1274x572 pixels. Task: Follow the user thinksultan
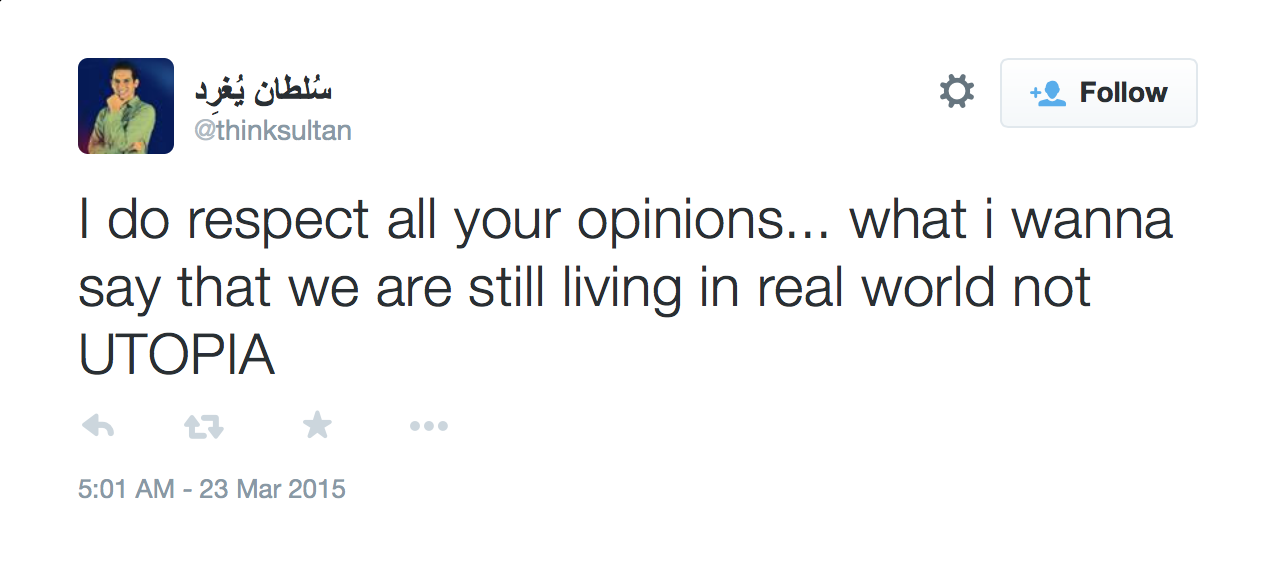pyautogui.click(x=1098, y=93)
